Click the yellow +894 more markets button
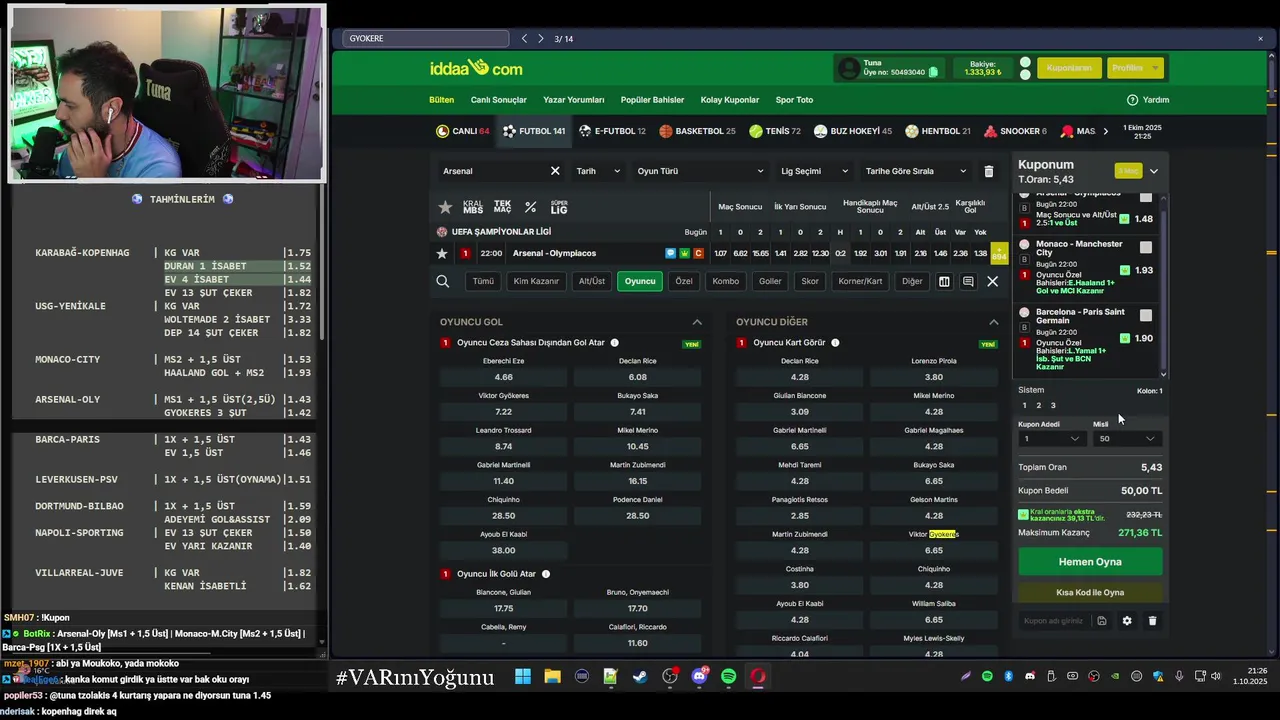Image resolution: width=1280 pixels, height=720 pixels. tap(999, 253)
